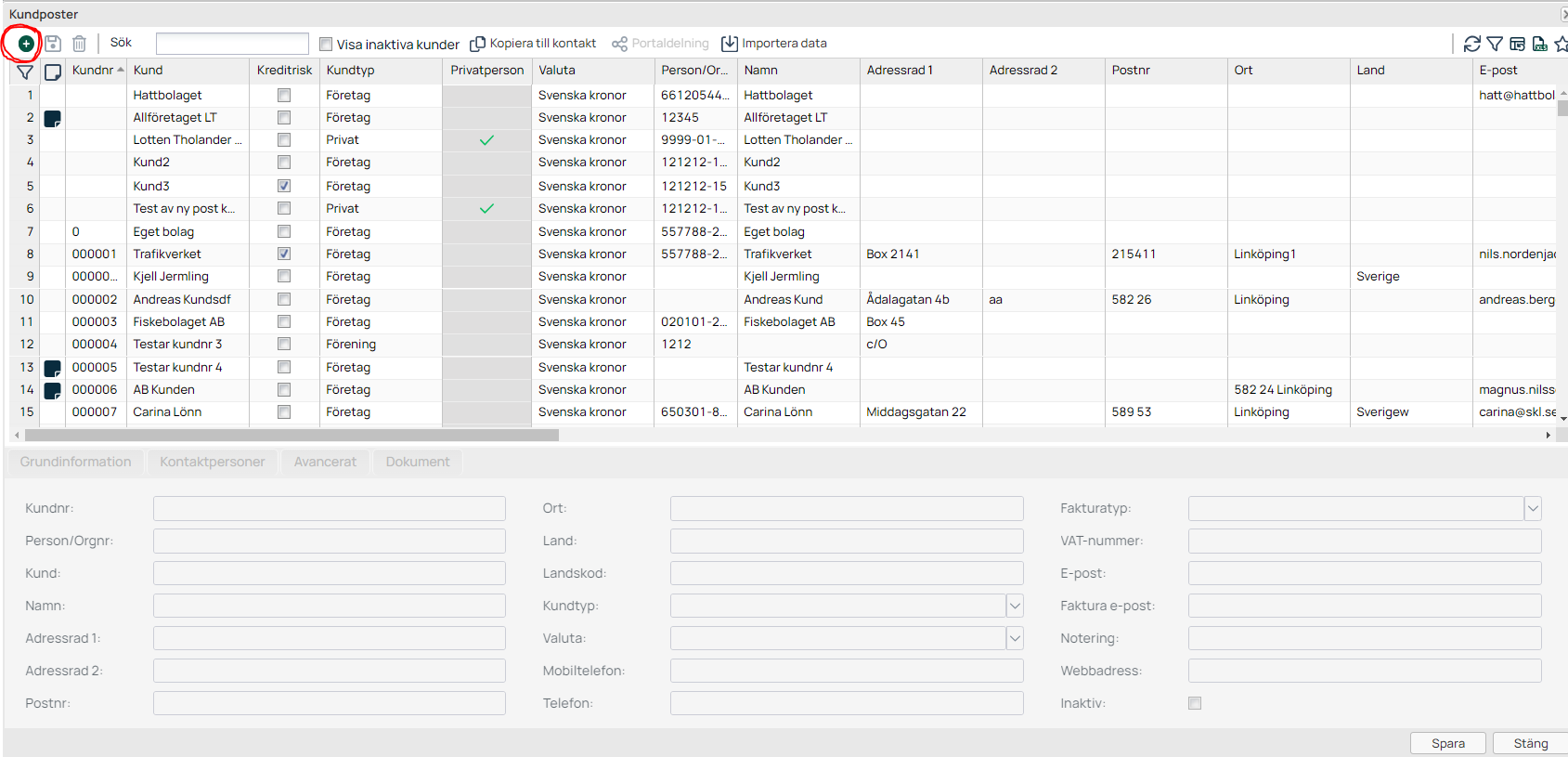The width and height of the screenshot is (1568, 757).
Task: Click the Sverigew cell in Land column
Action: (x=1411, y=411)
